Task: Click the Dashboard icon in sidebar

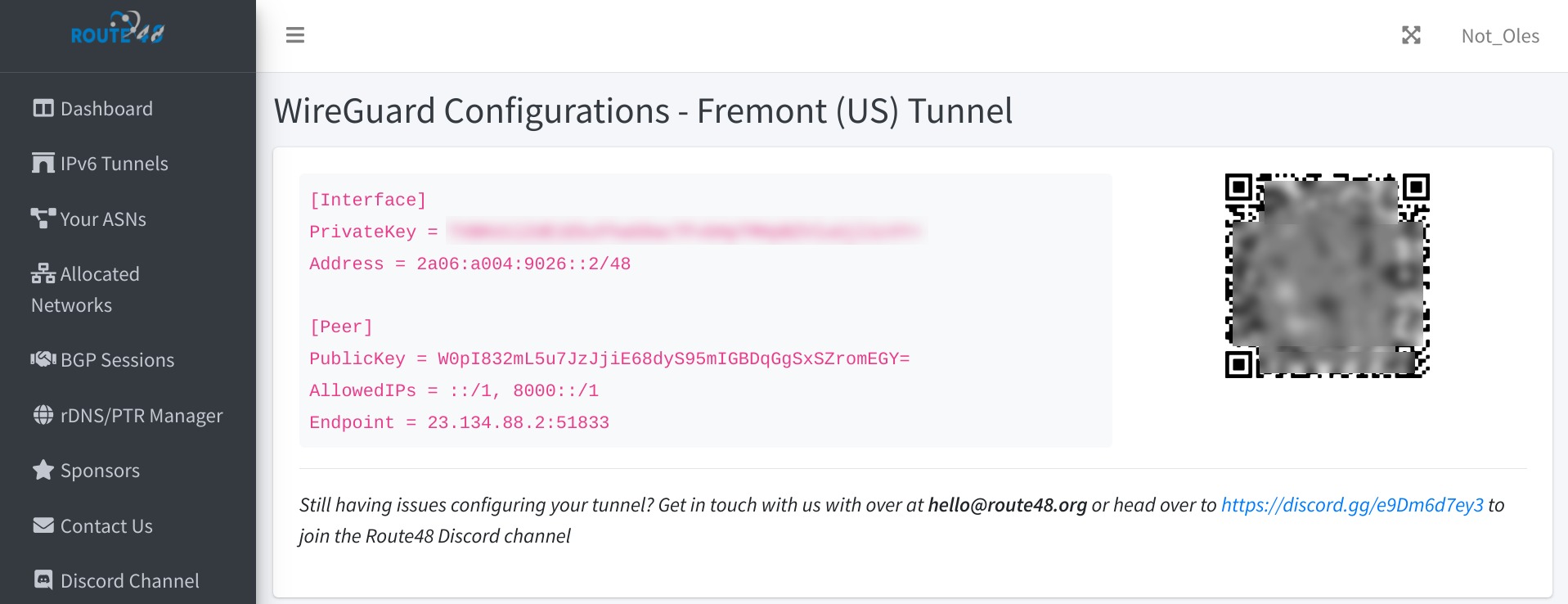Action: coord(43,108)
